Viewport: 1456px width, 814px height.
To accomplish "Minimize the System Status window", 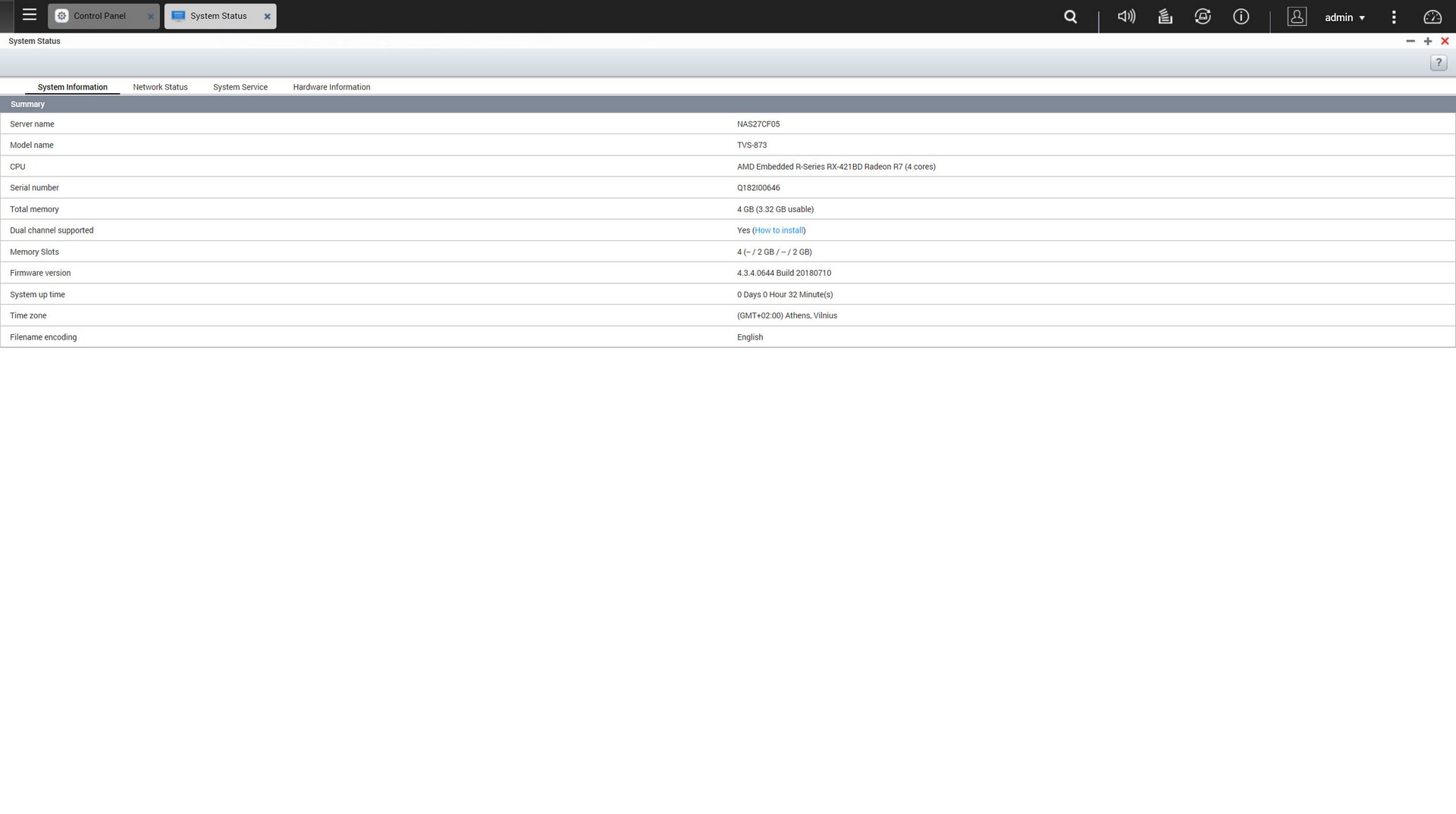I will [1410, 41].
